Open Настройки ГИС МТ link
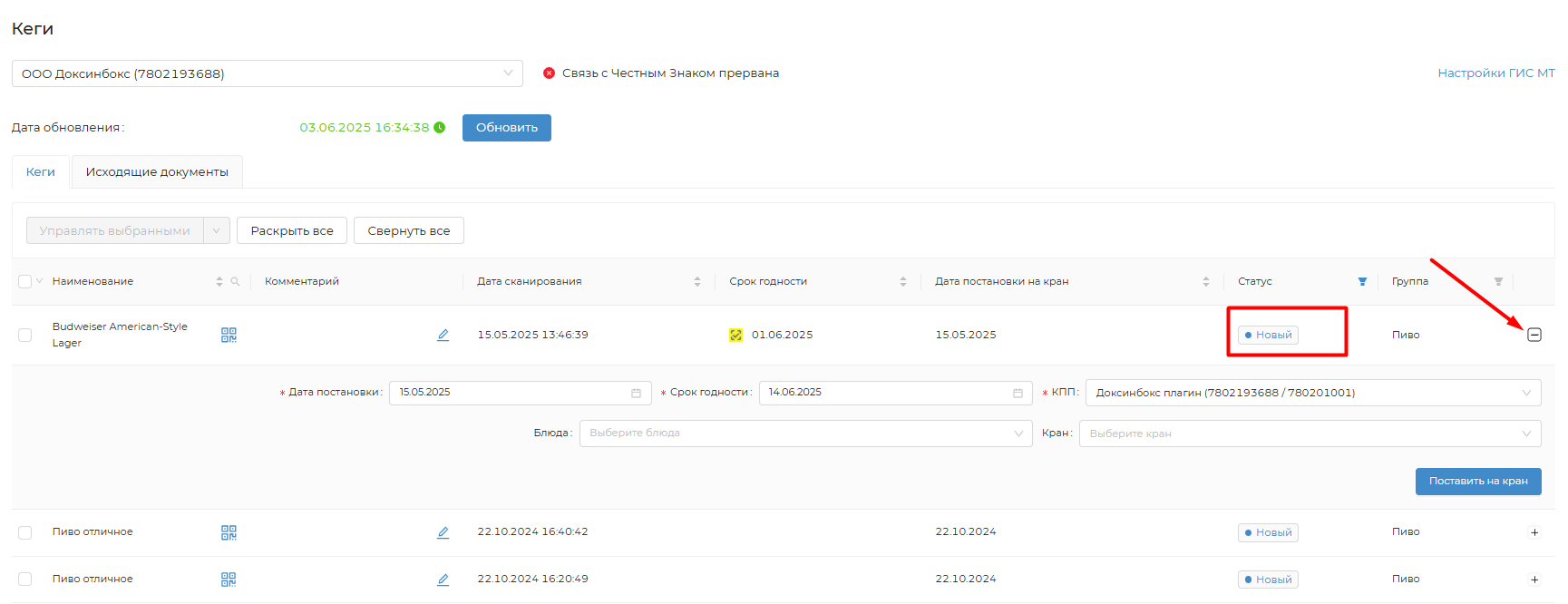 point(1495,73)
